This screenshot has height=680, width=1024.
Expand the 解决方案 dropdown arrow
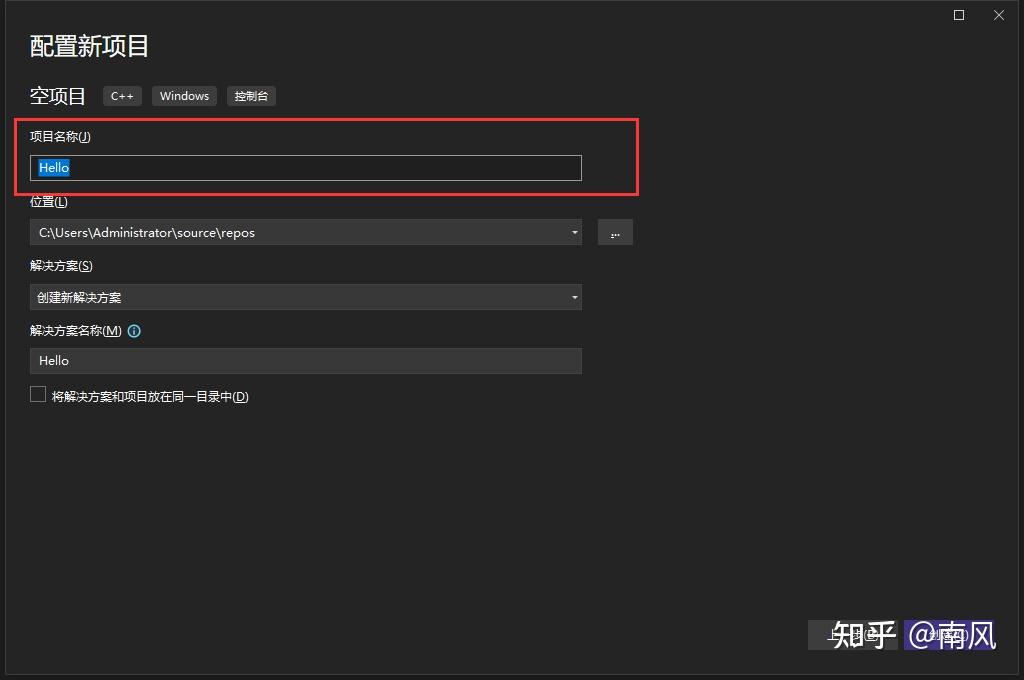(x=574, y=298)
